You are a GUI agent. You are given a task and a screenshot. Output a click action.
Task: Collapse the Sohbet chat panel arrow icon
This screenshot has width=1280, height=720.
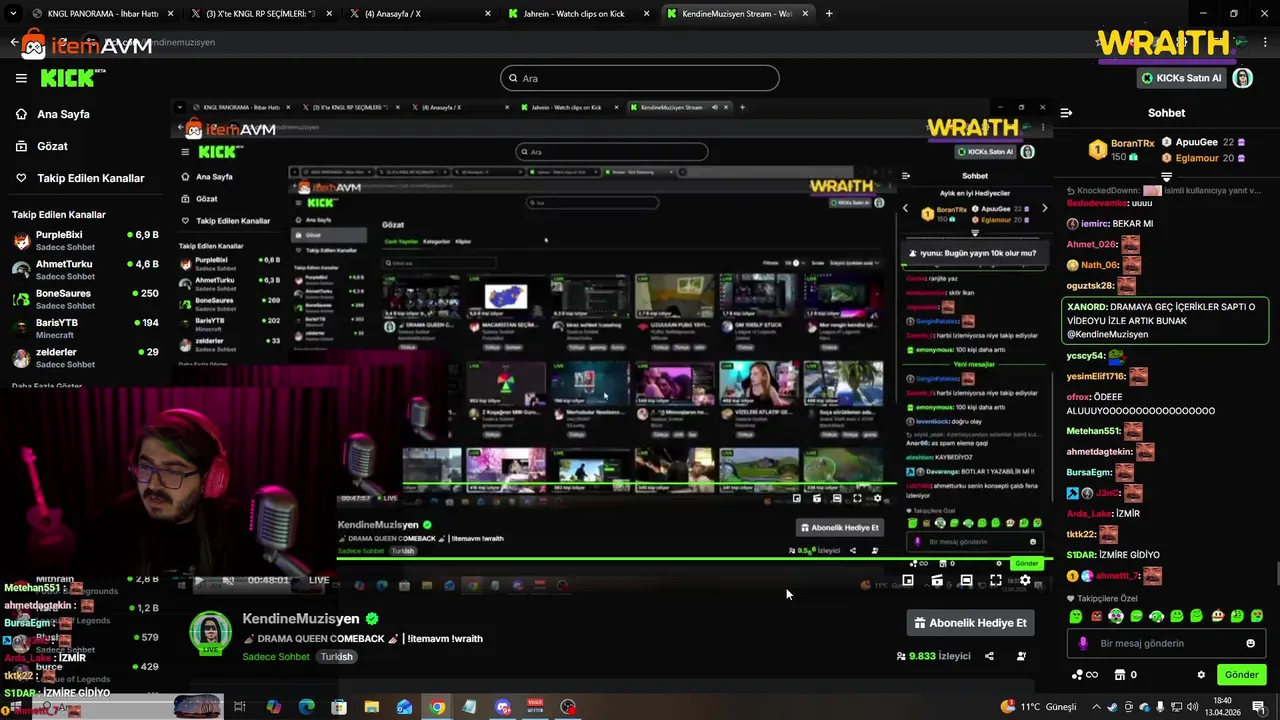point(1066,113)
